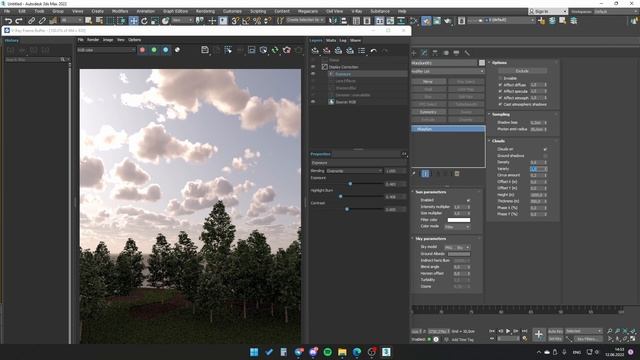Click the Filter color white swatch
The width and height of the screenshot is (640, 360).
[459, 220]
